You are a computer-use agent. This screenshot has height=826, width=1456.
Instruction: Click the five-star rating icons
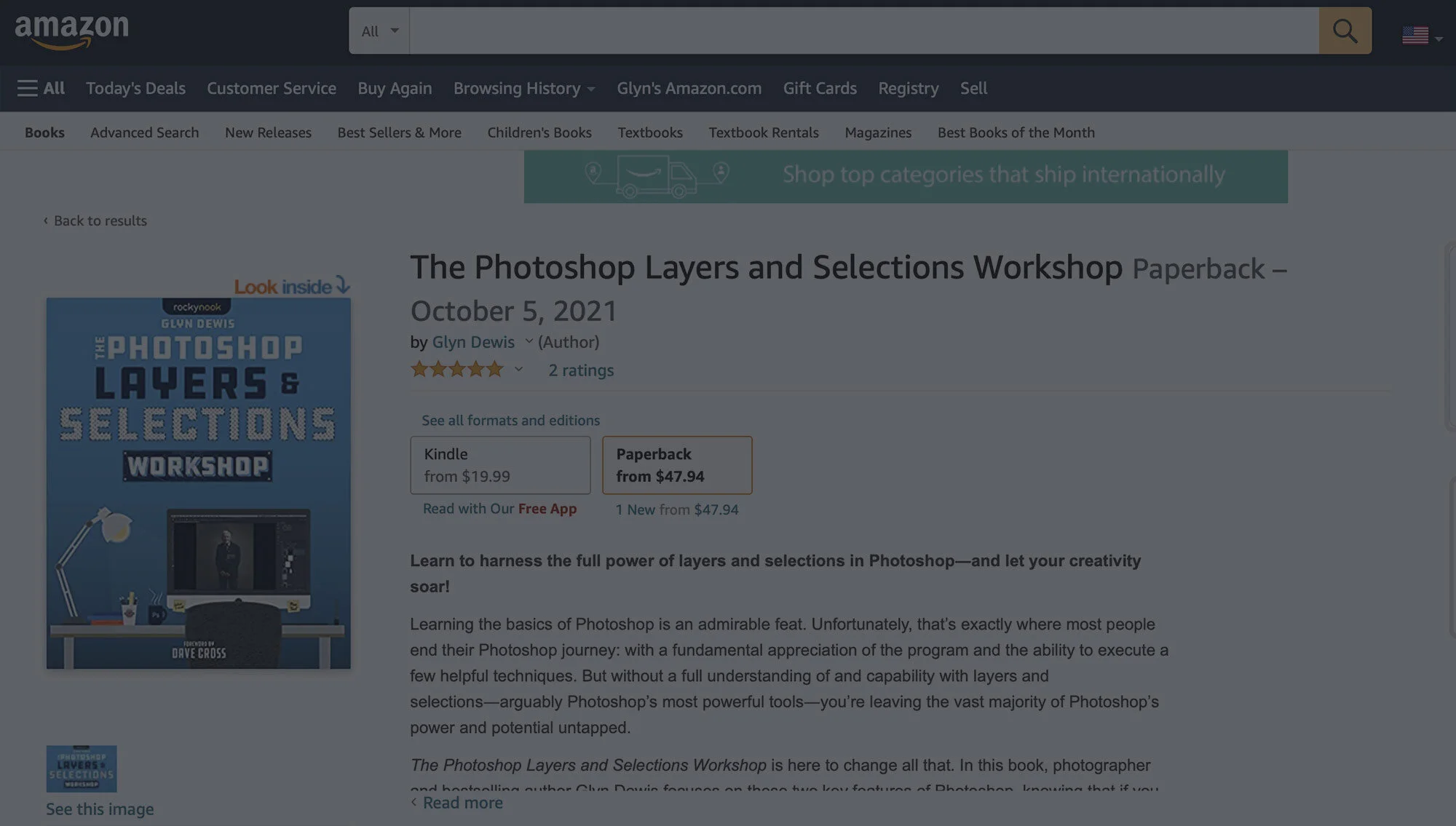[x=456, y=370]
